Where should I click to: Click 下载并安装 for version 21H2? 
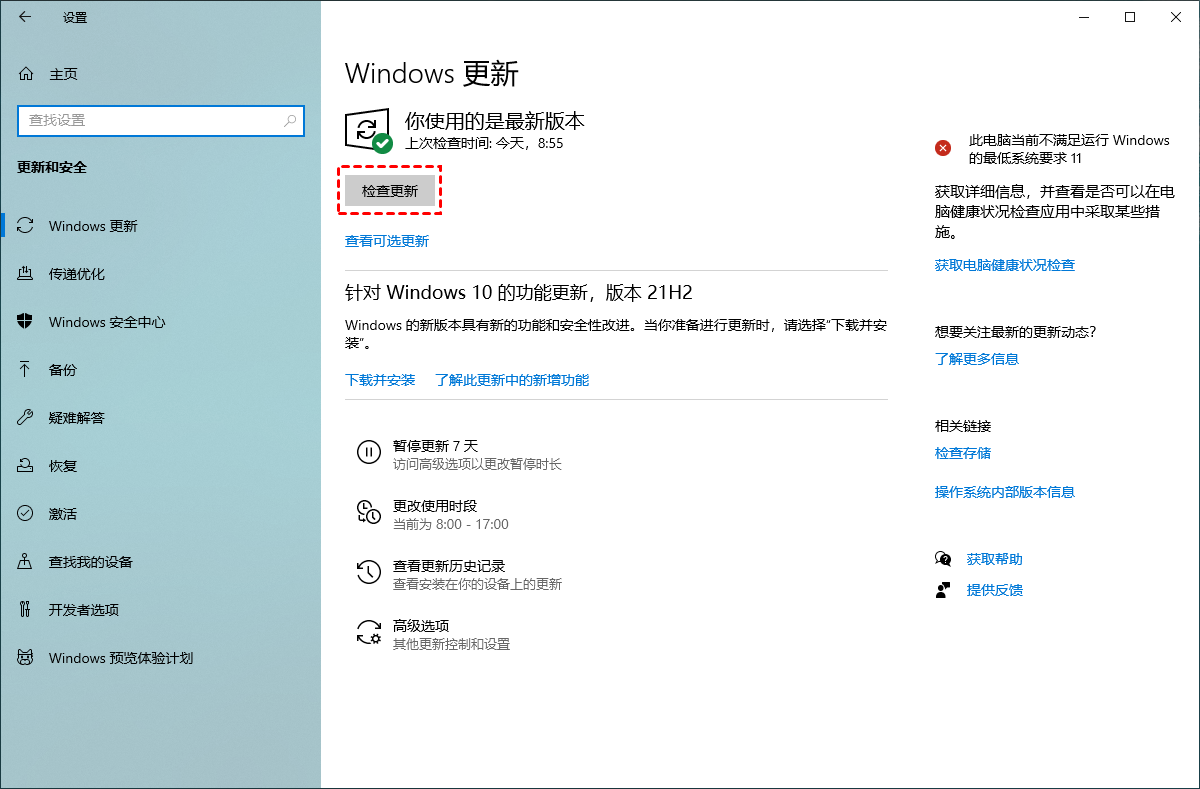380,380
